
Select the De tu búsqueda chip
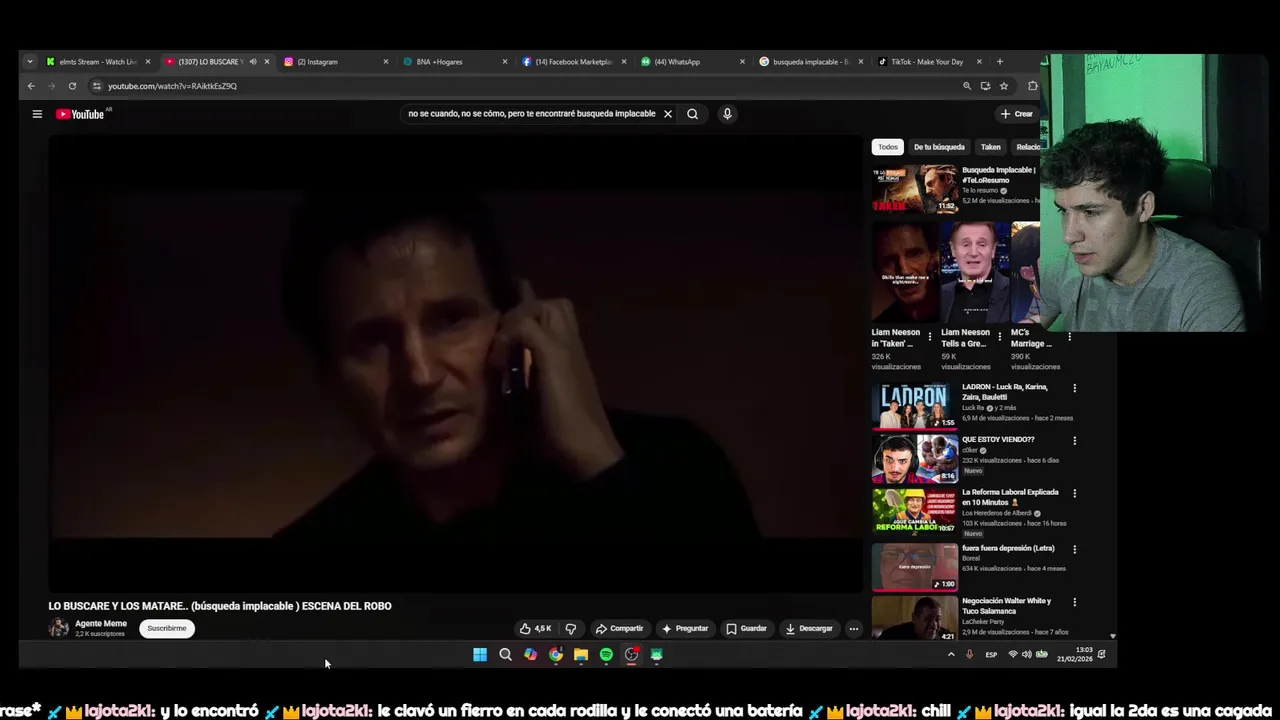click(x=939, y=147)
